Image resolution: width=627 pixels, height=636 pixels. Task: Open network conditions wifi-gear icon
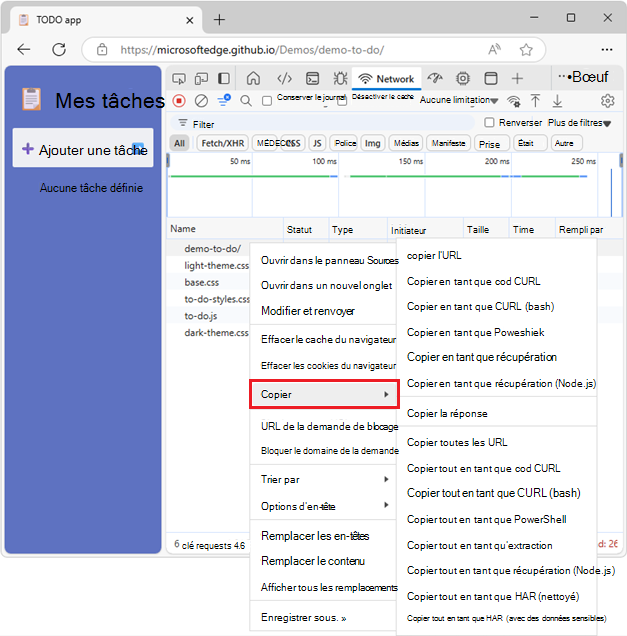tap(514, 101)
